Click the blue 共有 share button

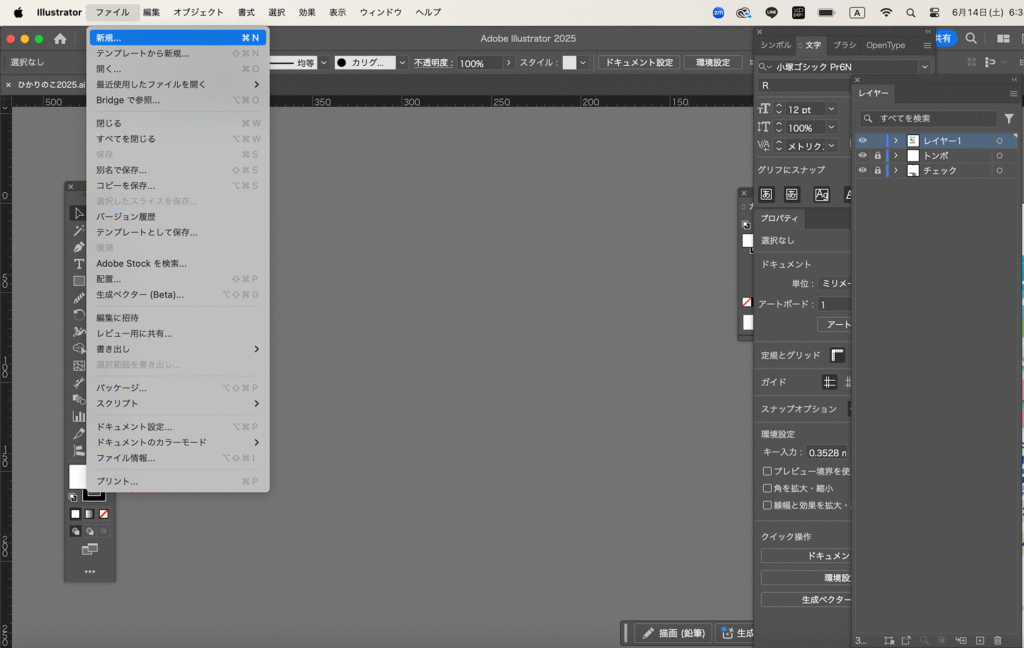[x=944, y=39]
